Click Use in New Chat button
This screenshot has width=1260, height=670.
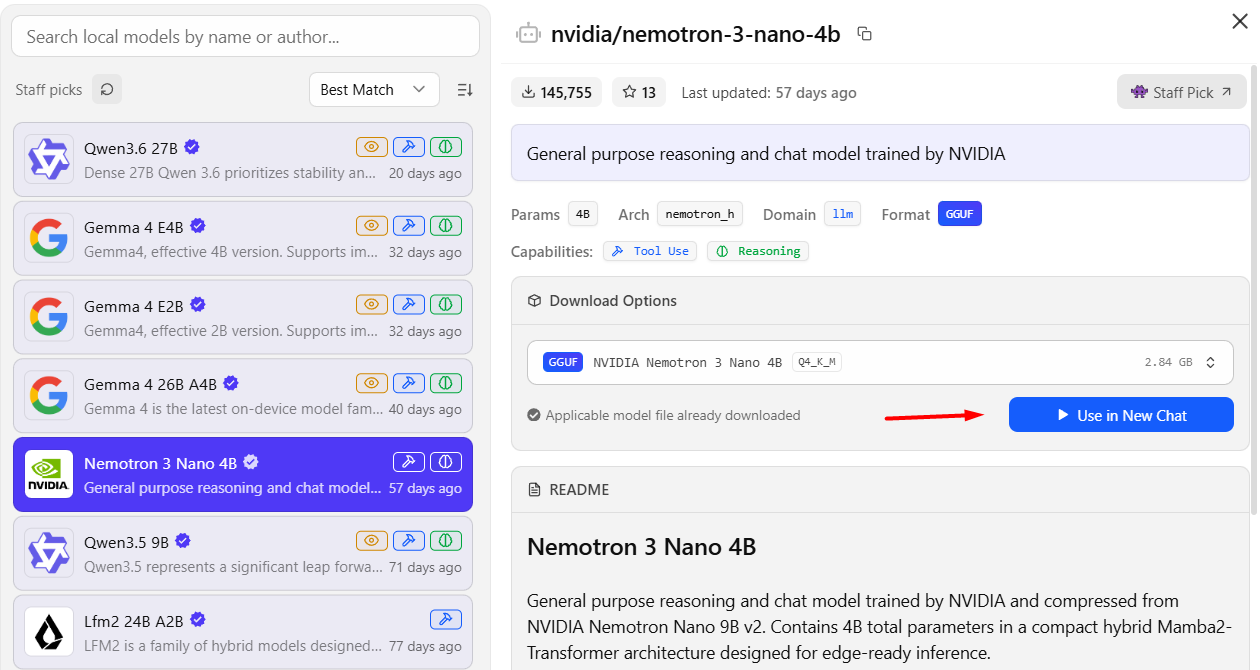point(1121,415)
